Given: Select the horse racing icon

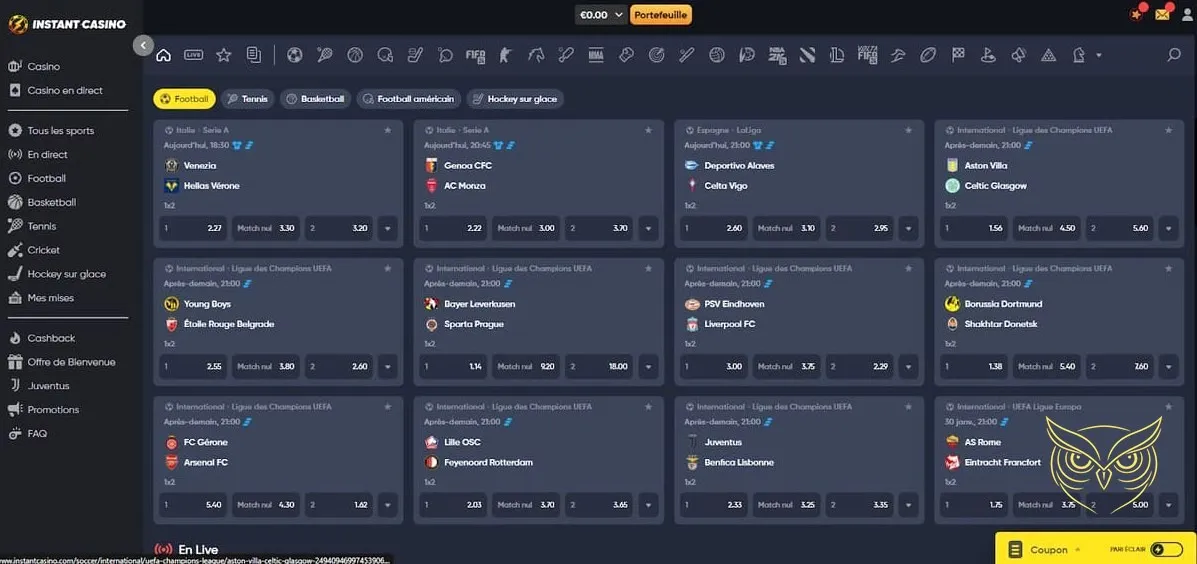Looking at the screenshot, I should pyautogui.click(x=536, y=55).
